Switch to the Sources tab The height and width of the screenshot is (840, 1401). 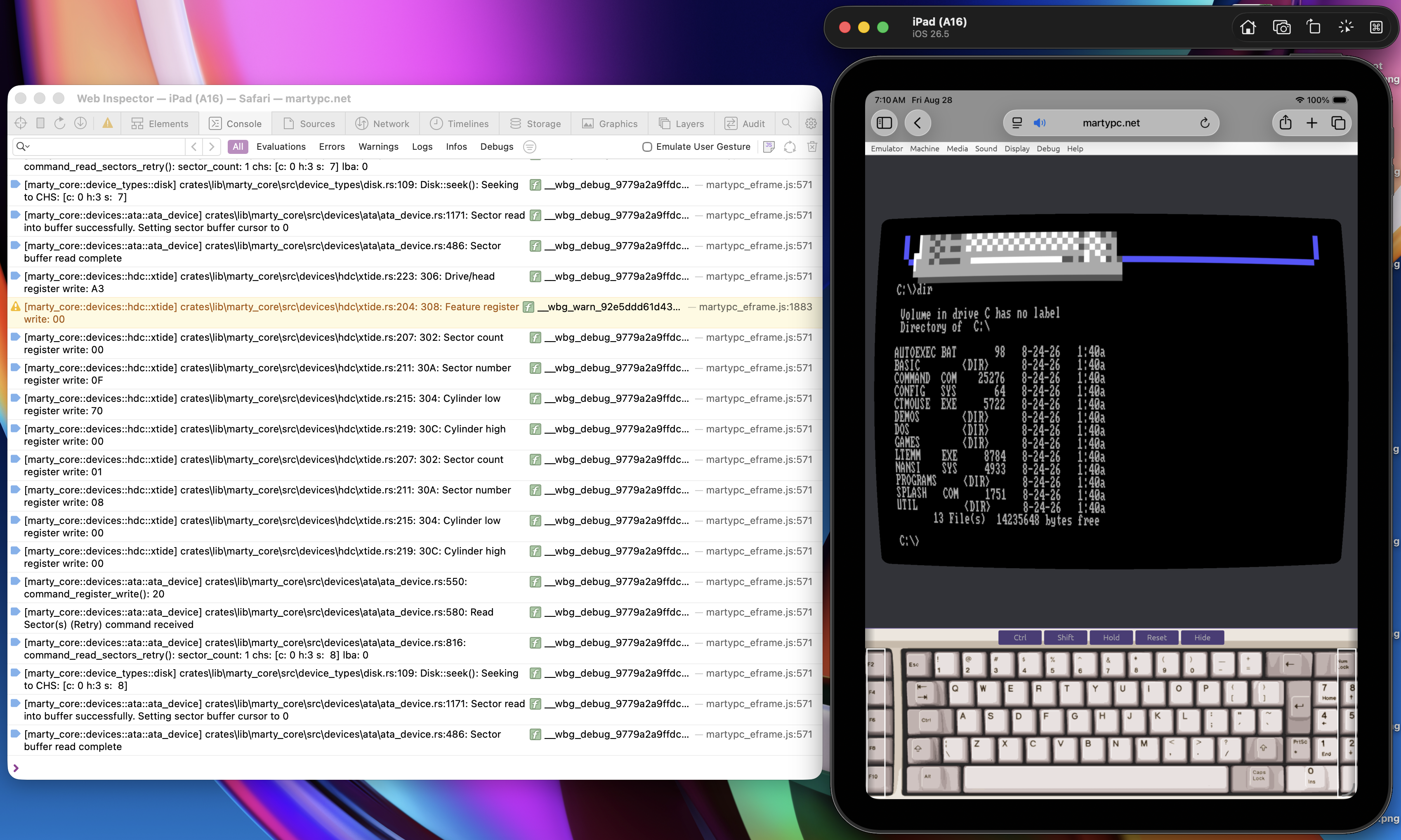[309, 123]
